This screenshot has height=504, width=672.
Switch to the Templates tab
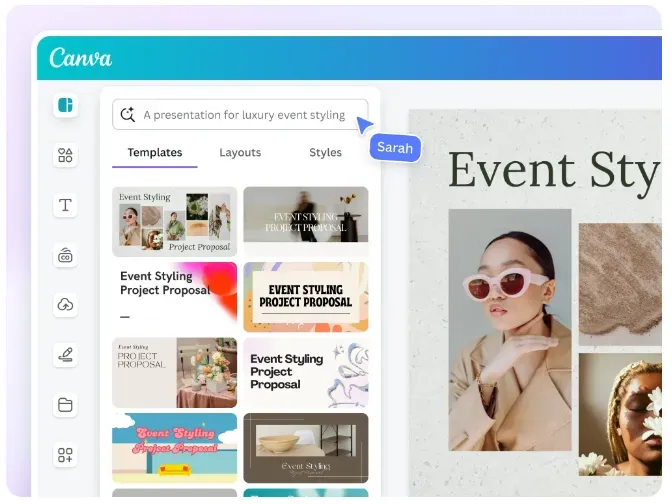click(155, 153)
